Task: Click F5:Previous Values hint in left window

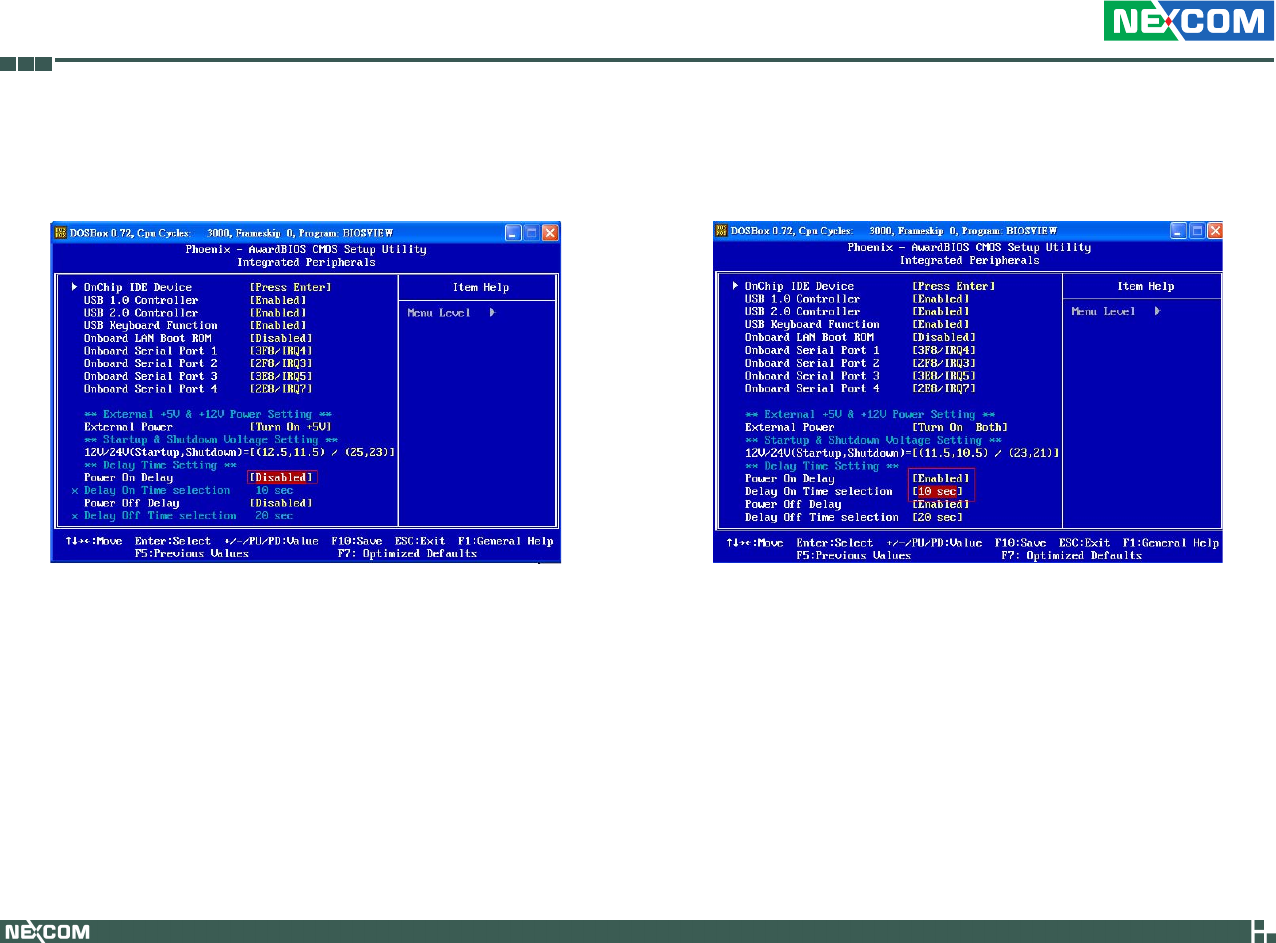Action: point(191,553)
